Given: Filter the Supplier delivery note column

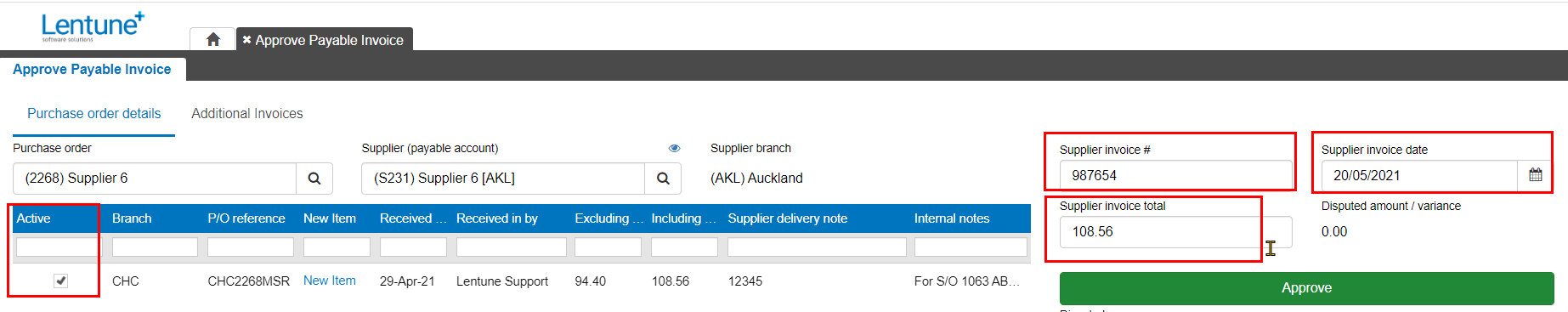Looking at the screenshot, I should pos(817,247).
